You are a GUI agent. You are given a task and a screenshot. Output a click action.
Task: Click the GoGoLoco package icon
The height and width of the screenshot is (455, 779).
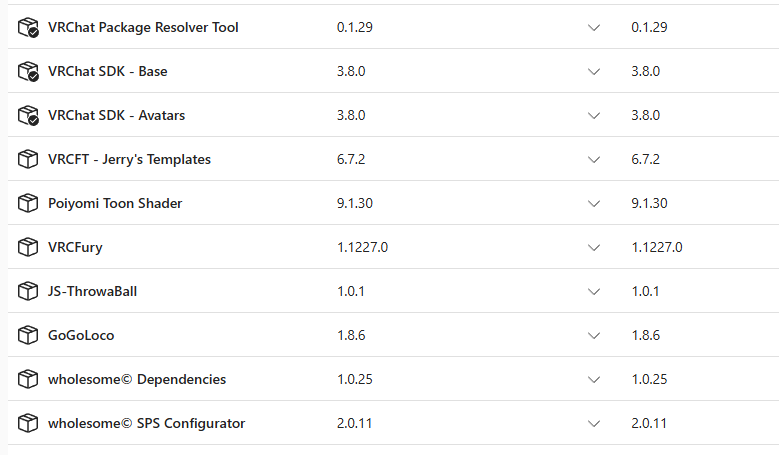click(x=27, y=336)
